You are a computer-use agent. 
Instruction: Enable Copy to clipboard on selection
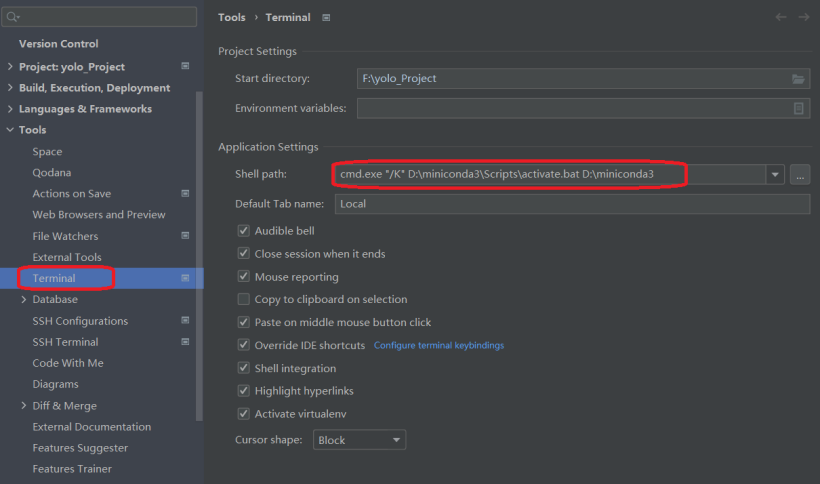pos(243,299)
